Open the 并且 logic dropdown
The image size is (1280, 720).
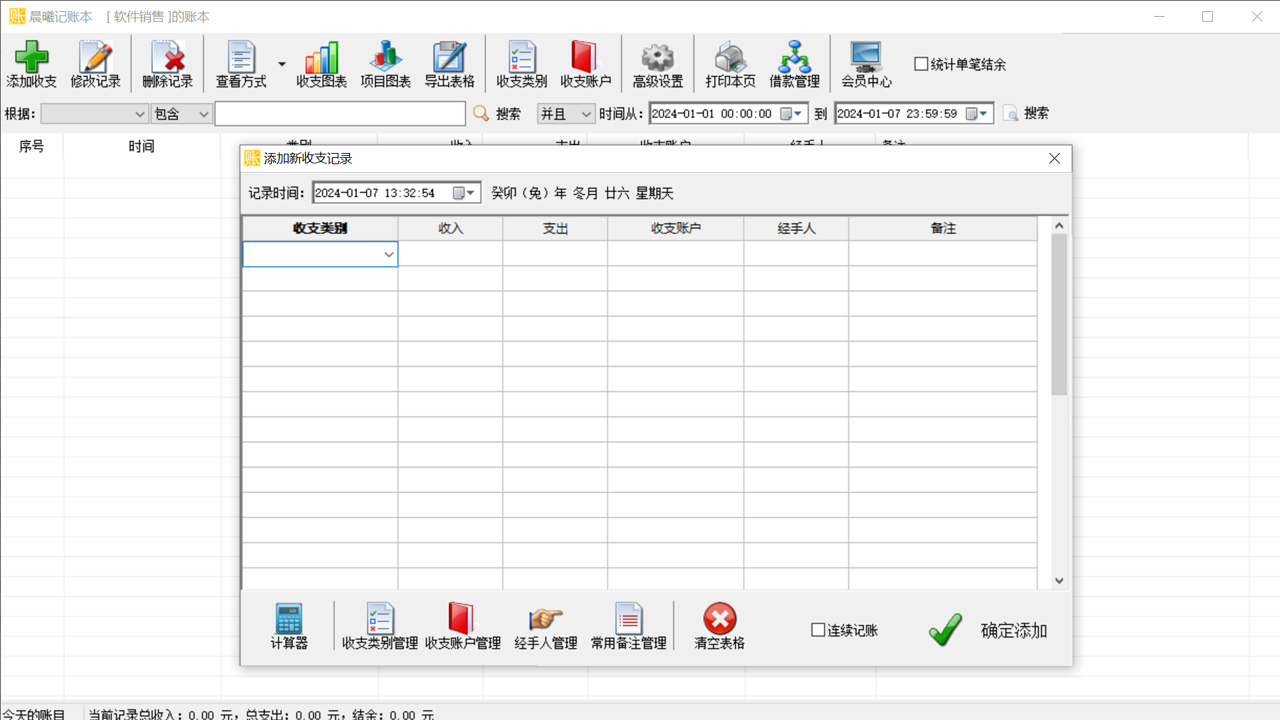coord(586,114)
